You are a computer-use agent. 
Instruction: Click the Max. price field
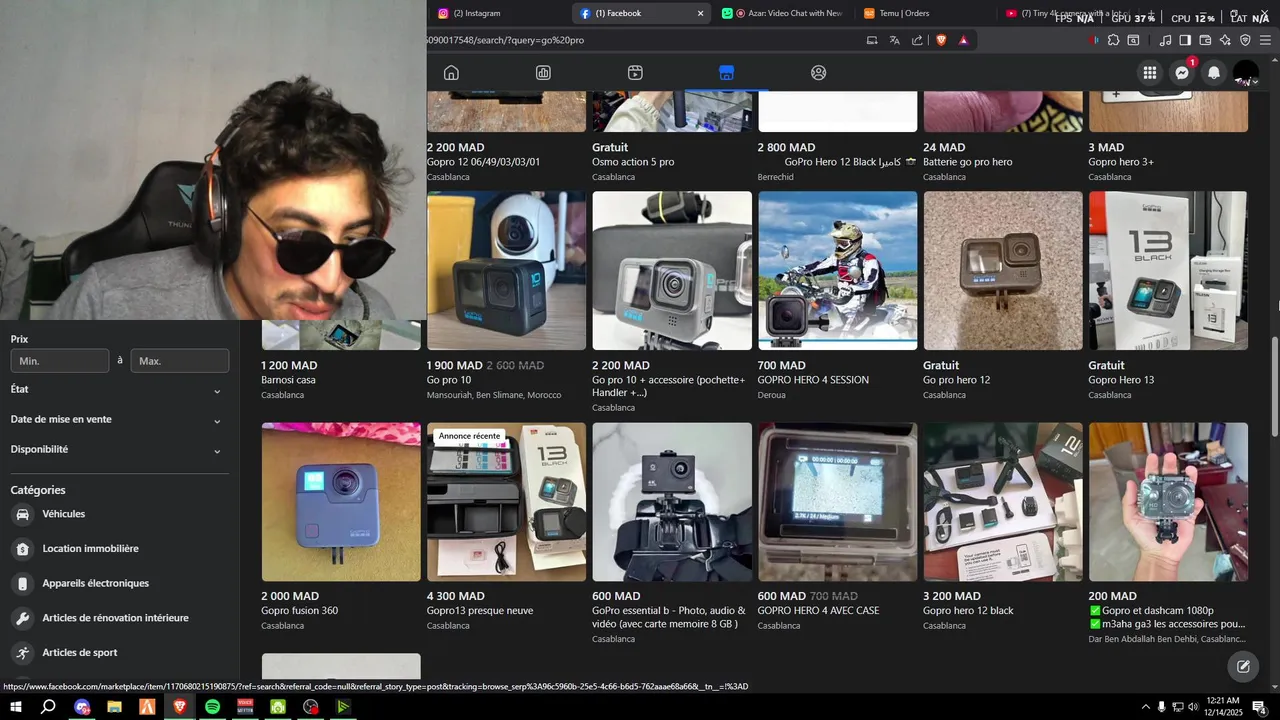180,361
